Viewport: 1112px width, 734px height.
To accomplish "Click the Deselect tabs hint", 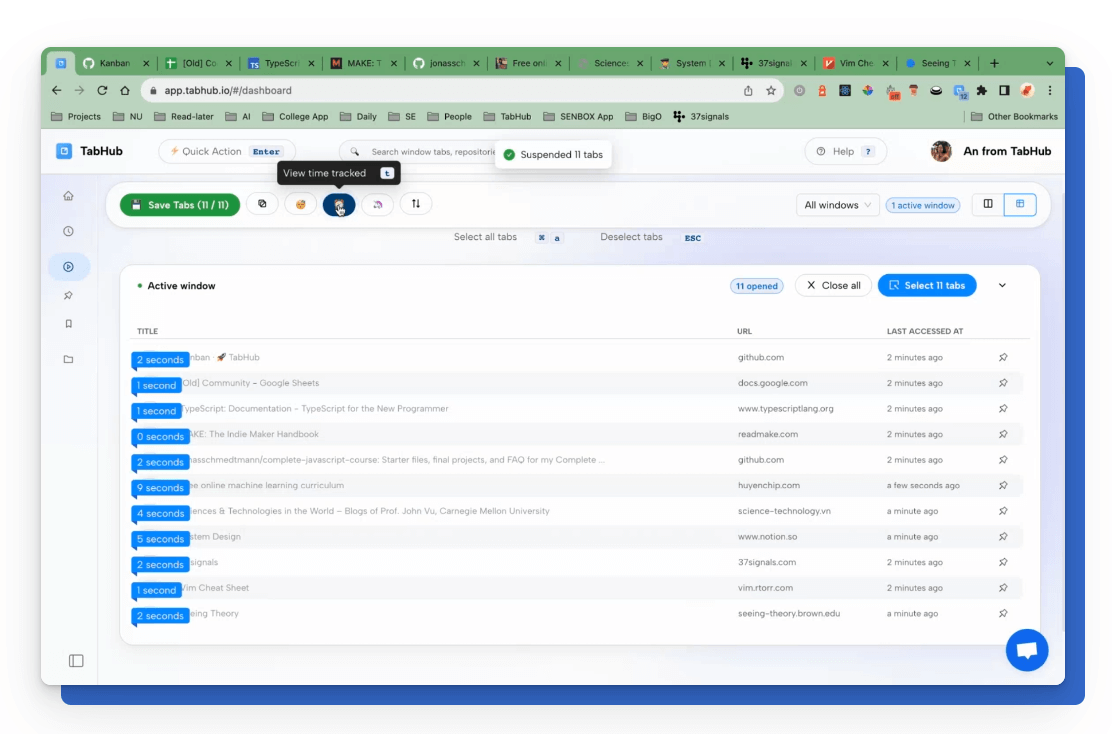I will click(x=631, y=237).
